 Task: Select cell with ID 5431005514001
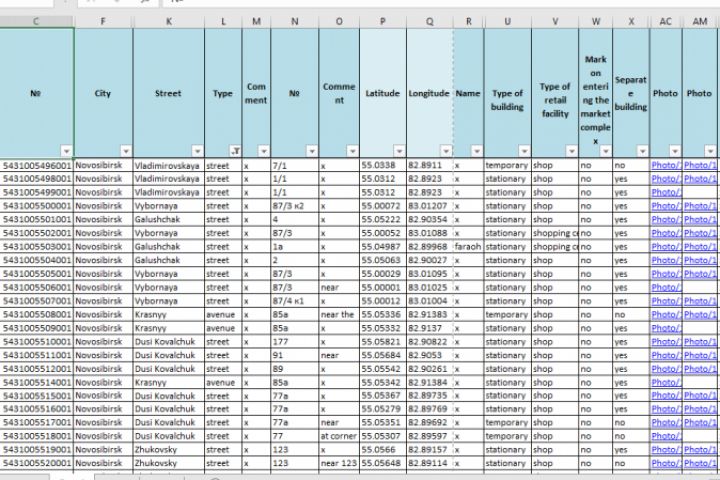[37, 382]
